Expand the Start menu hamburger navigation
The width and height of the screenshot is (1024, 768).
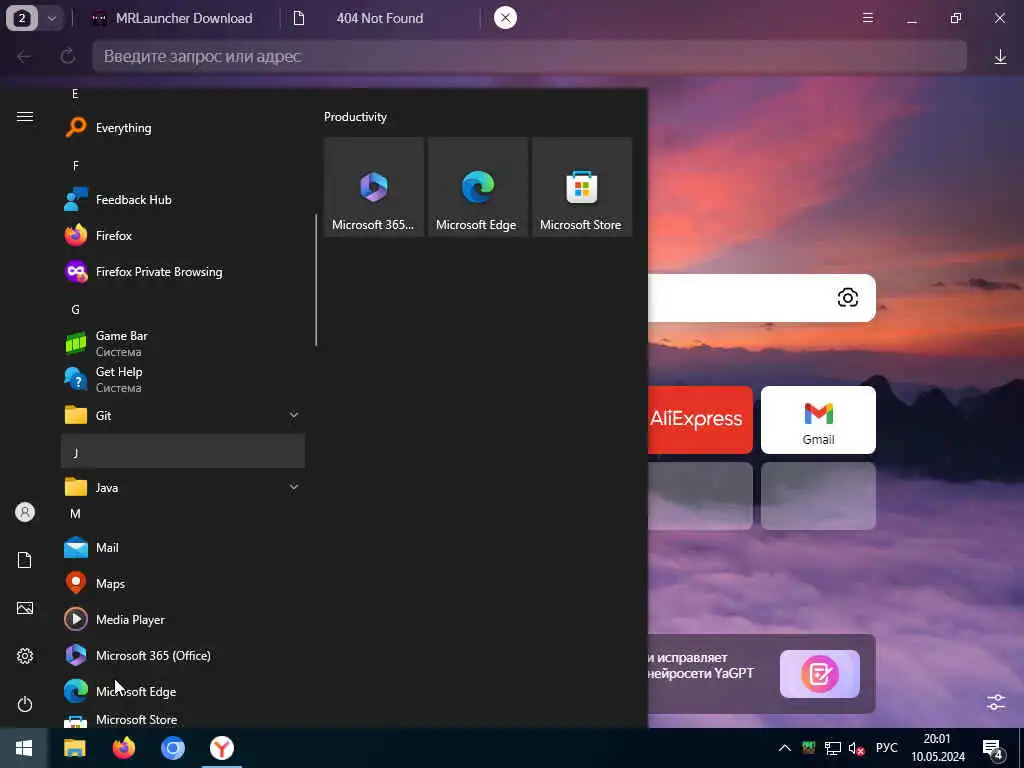[x=25, y=116]
